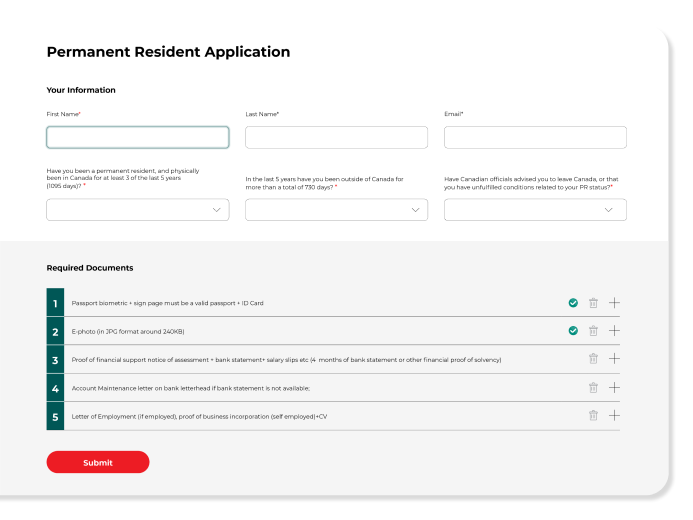Delete the Passport biometric document row
Image resolution: width=693 pixels, height=520 pixels.
pos(593,303)
